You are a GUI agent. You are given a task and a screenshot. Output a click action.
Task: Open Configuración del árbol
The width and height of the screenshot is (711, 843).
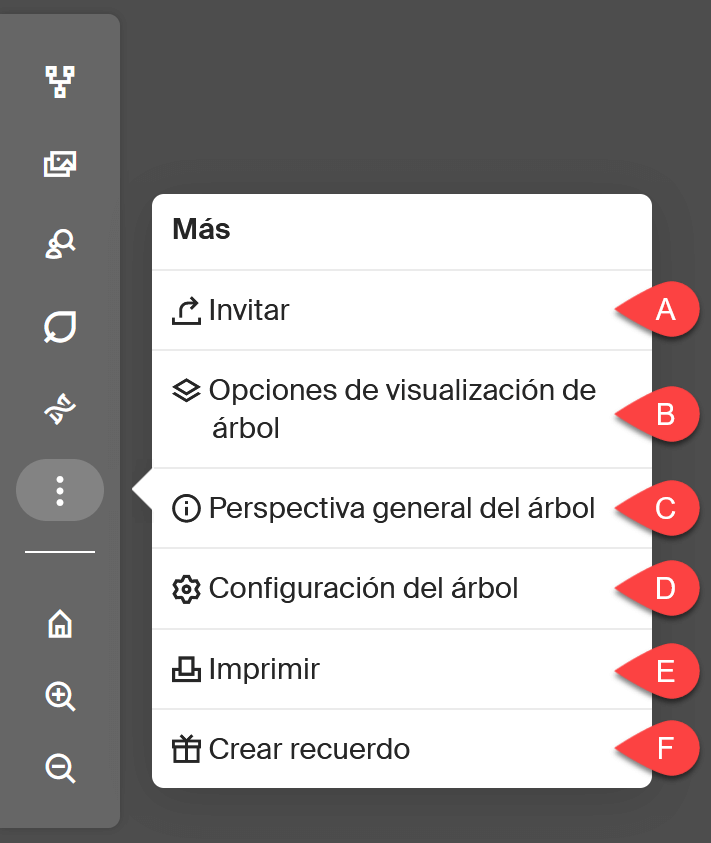click(402, 589)
